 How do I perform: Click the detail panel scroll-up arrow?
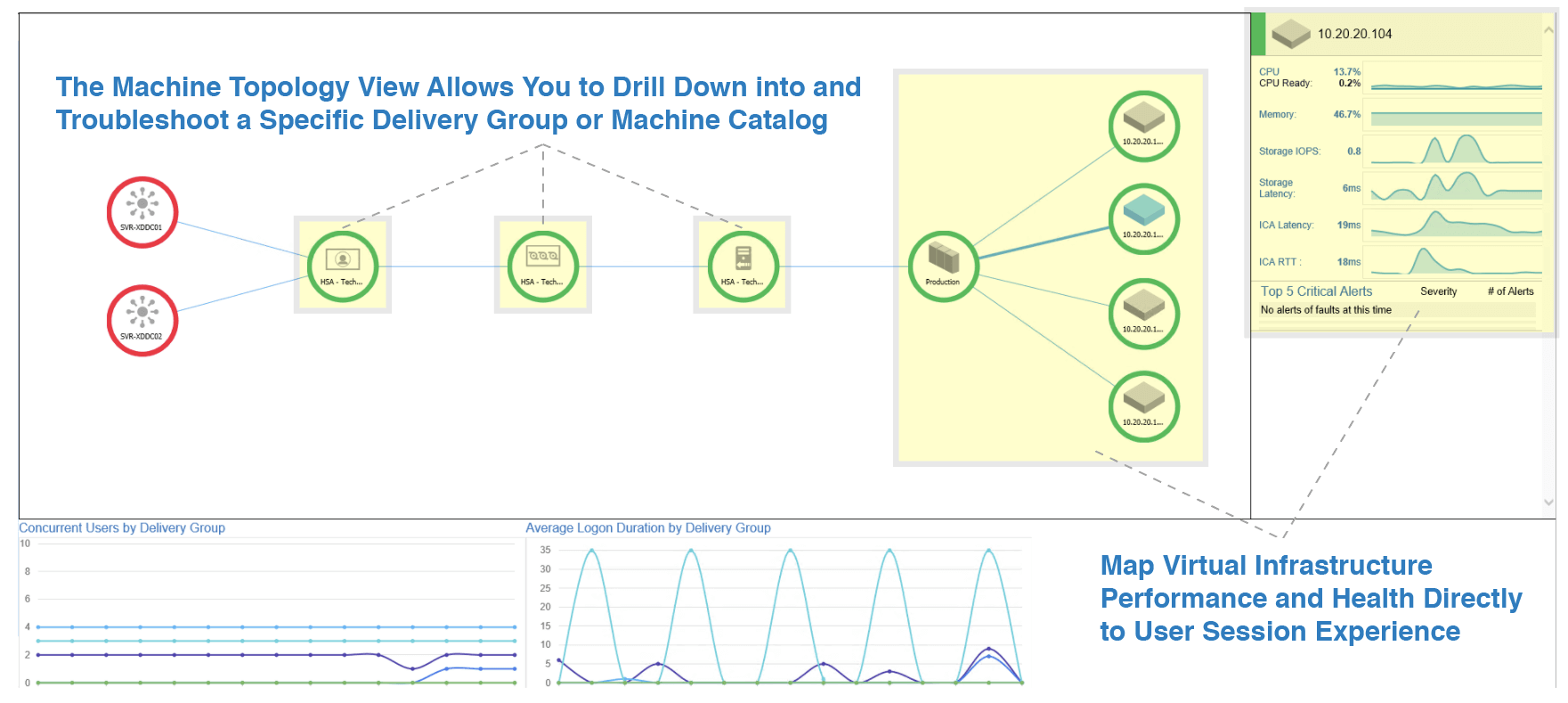pos(1549,29)
